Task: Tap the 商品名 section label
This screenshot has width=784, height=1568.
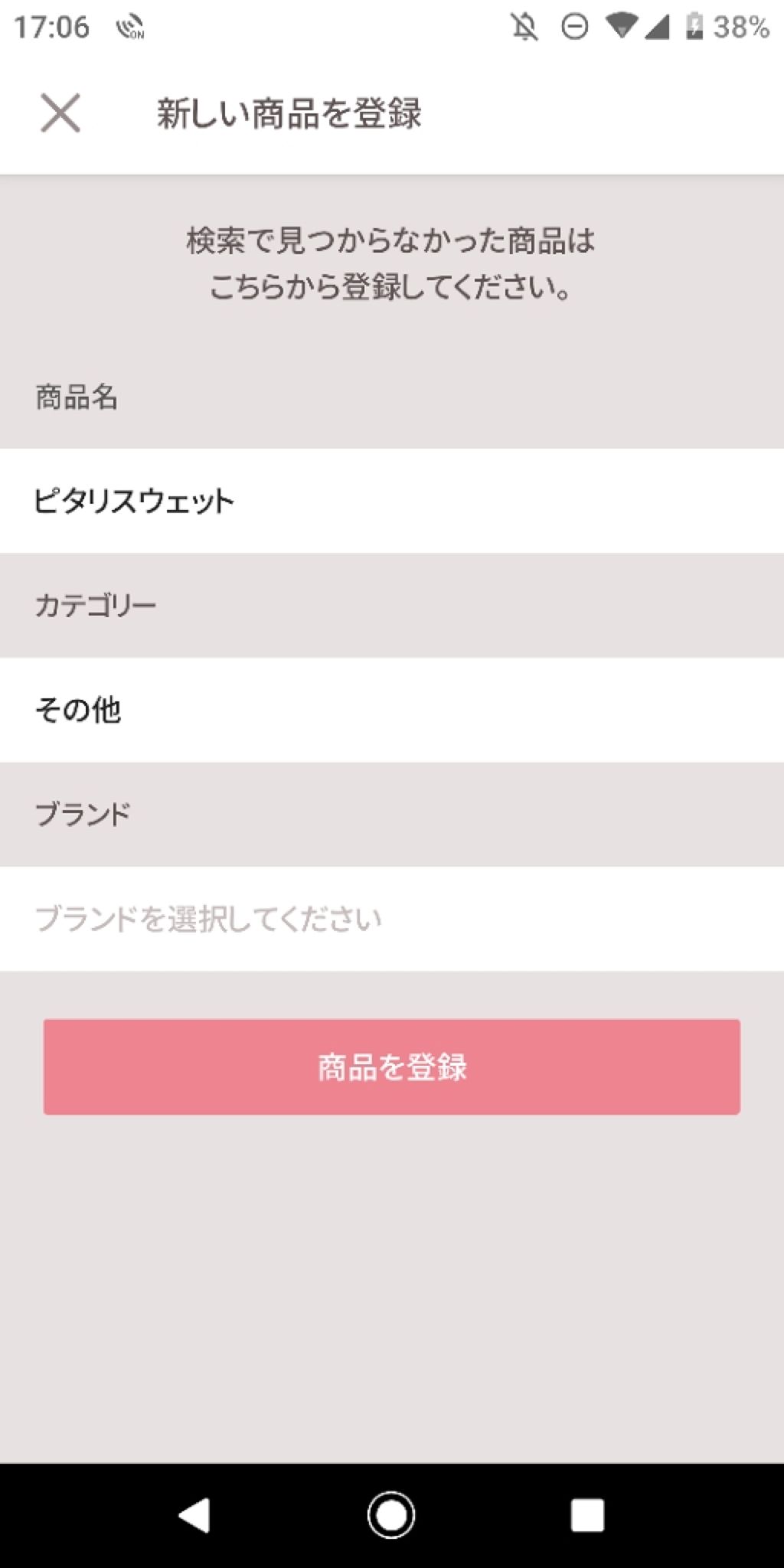Action: (x=77, y=397)
